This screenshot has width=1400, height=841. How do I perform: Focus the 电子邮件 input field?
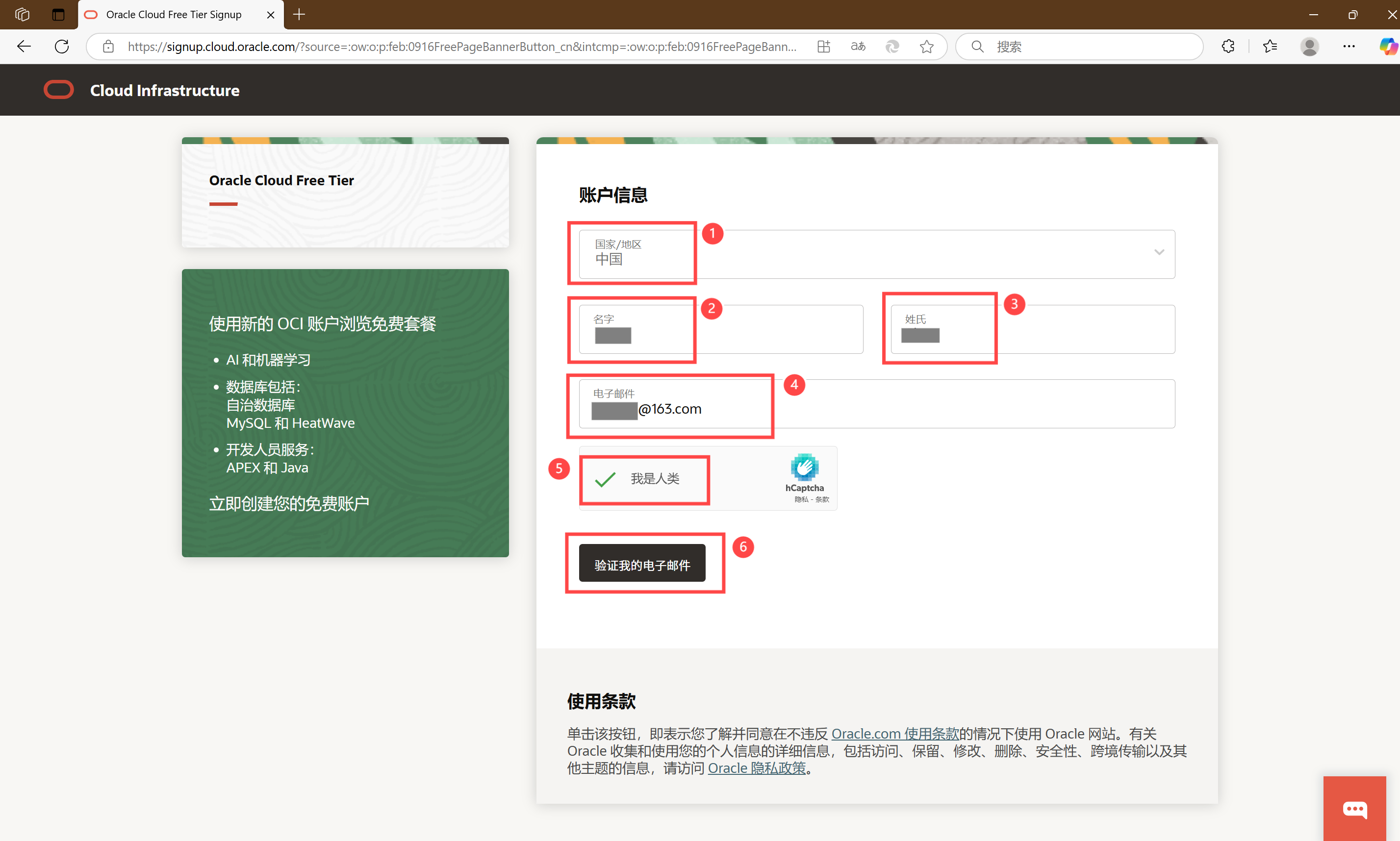877,403
